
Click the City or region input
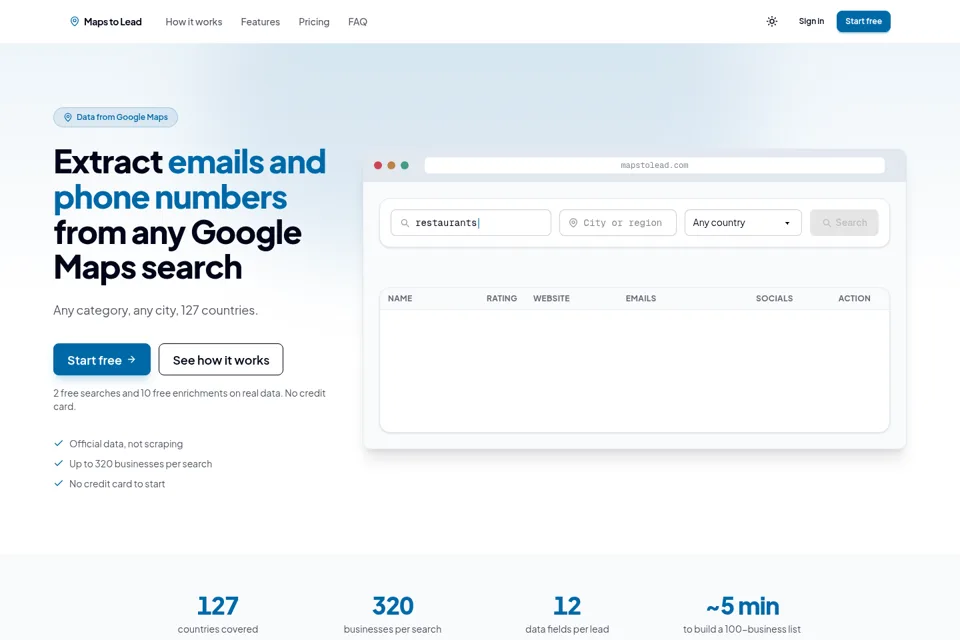[x=618, y=223]
